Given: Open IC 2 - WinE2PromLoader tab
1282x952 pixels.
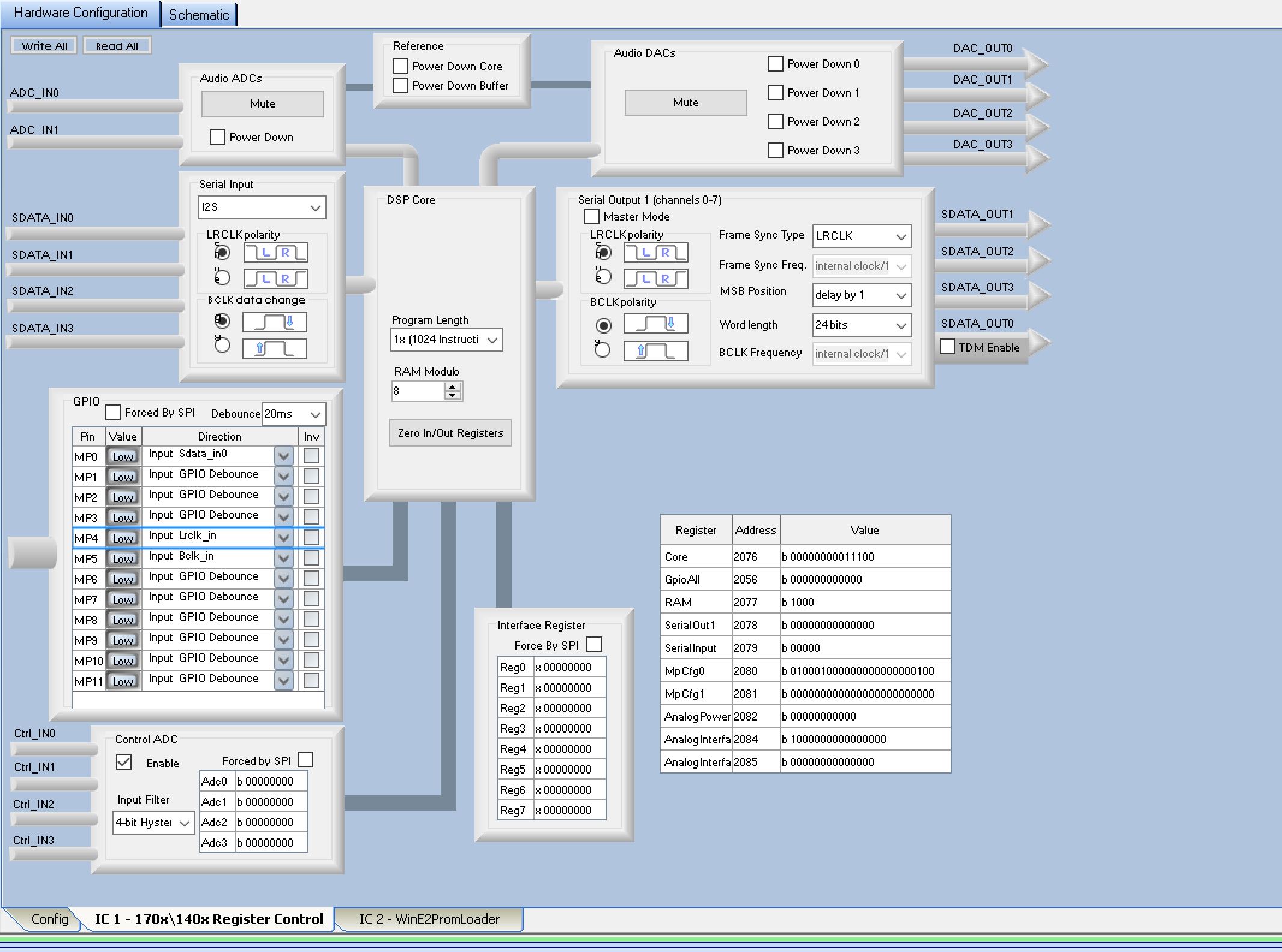Looking at the screenshot, I should coord(429,919).
